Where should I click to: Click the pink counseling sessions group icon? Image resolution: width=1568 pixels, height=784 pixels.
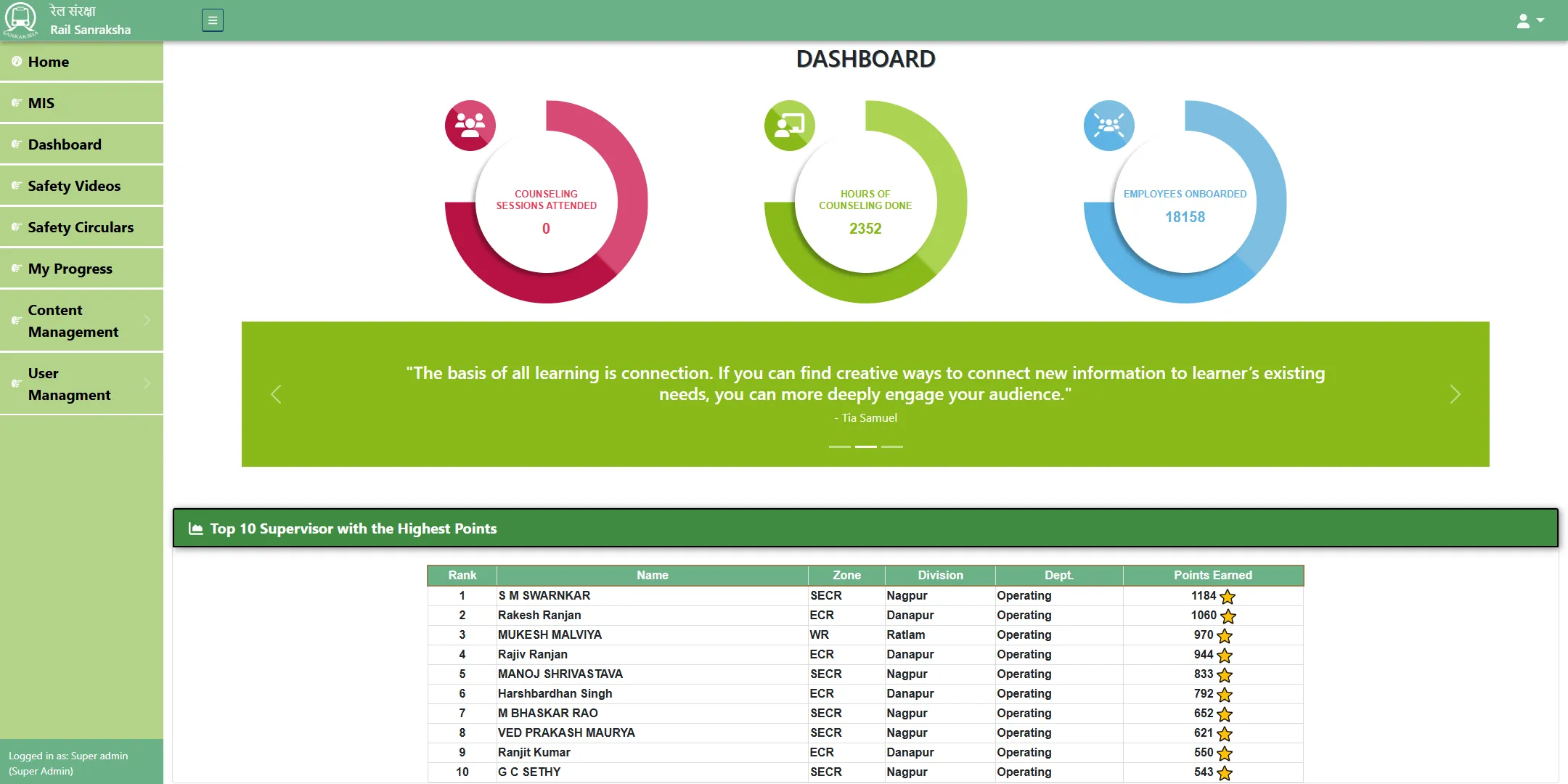coord(470,126)
